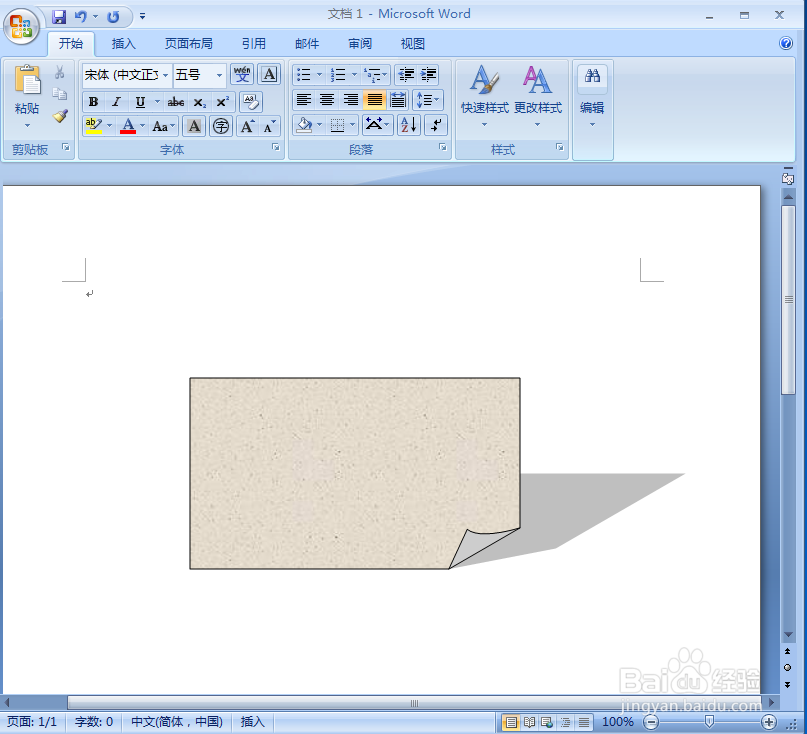Open numbered list style dropdown arrow
The image size is (807, 734).
coord(354,75)
